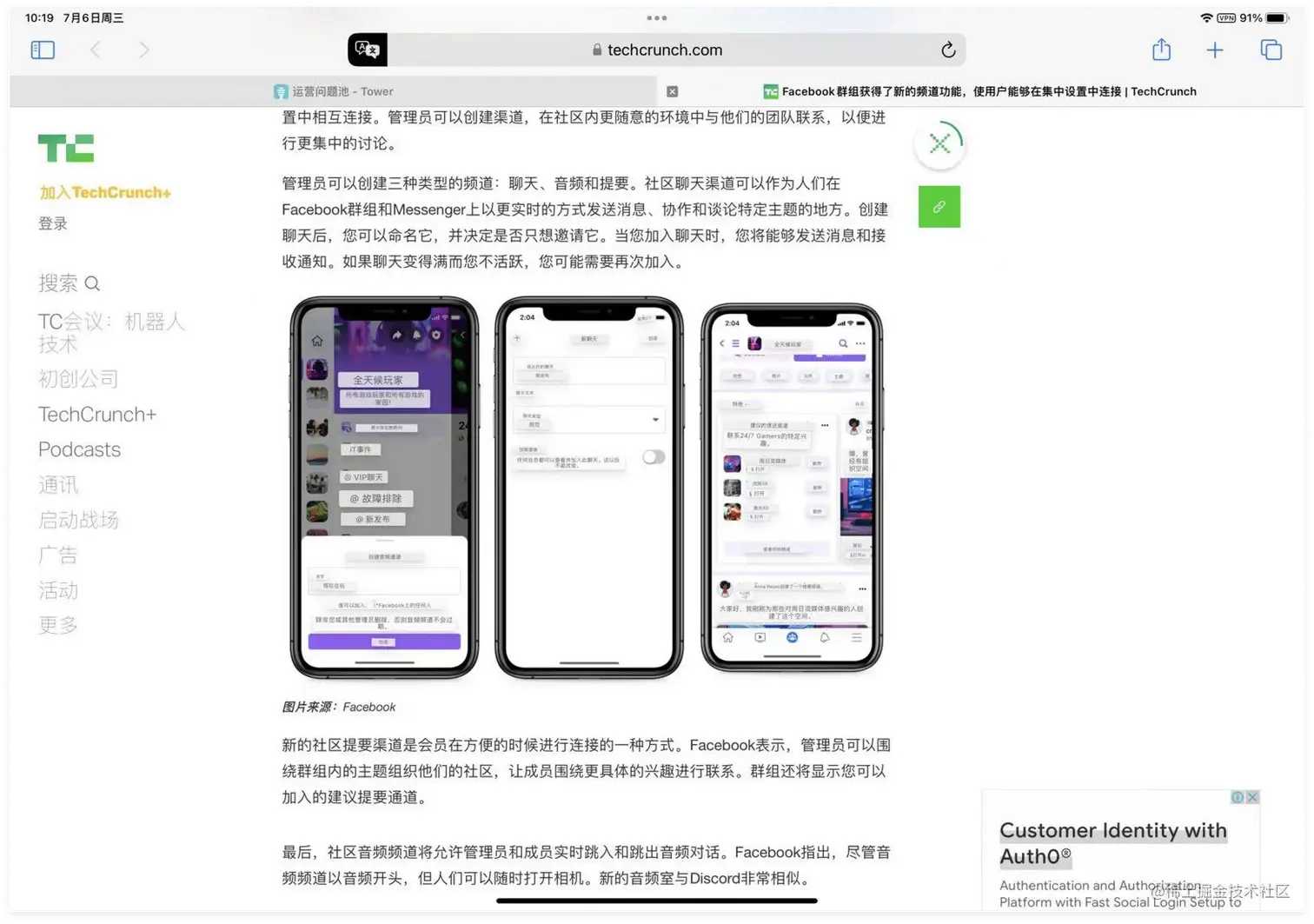Click the 图片来源：Facebook caption
The width and height of the screenshot is (1314, 924).
[339, 707]
